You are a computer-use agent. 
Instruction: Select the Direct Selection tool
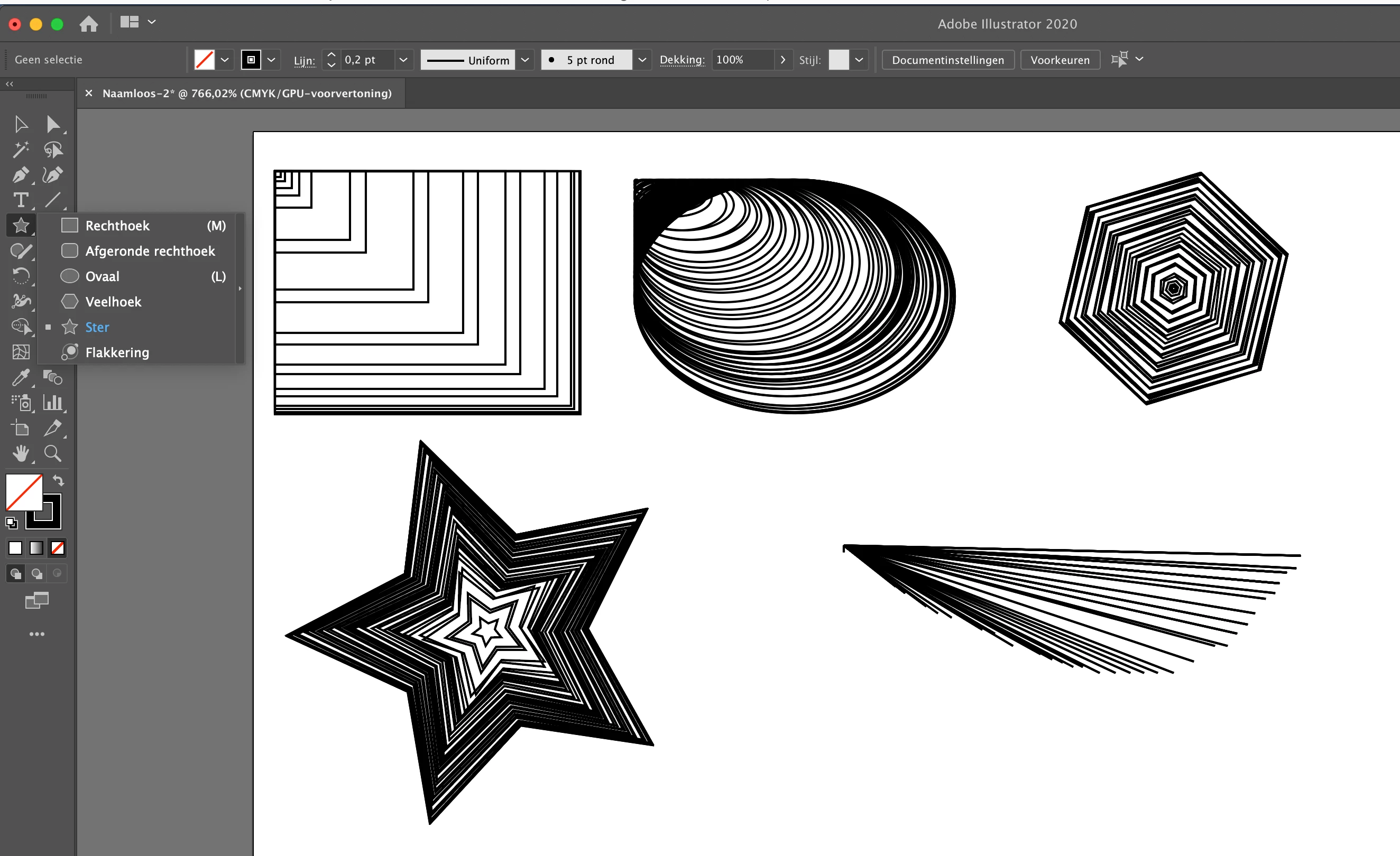(x=53, y=124)
